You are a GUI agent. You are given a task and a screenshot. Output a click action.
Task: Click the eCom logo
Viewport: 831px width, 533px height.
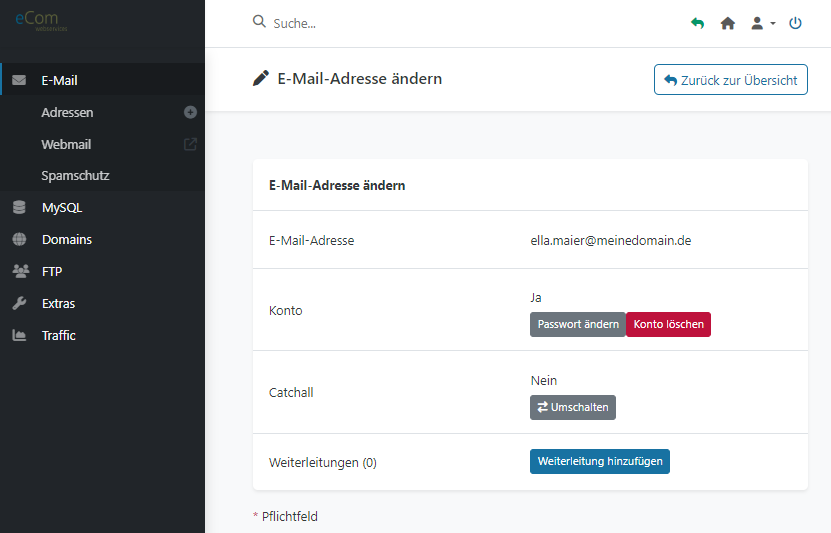(38, 20)
